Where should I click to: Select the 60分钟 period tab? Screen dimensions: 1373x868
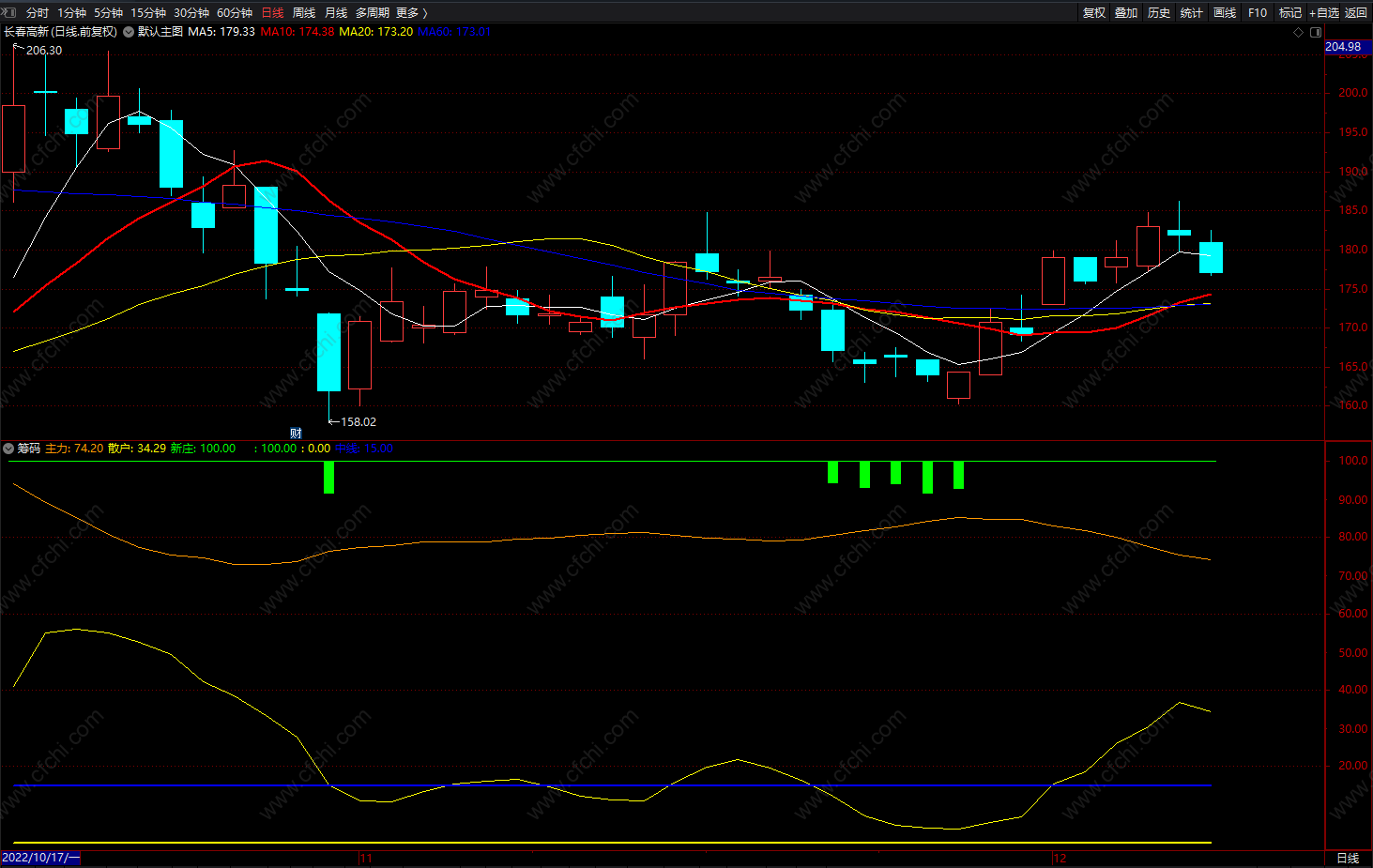coord(235,13)
